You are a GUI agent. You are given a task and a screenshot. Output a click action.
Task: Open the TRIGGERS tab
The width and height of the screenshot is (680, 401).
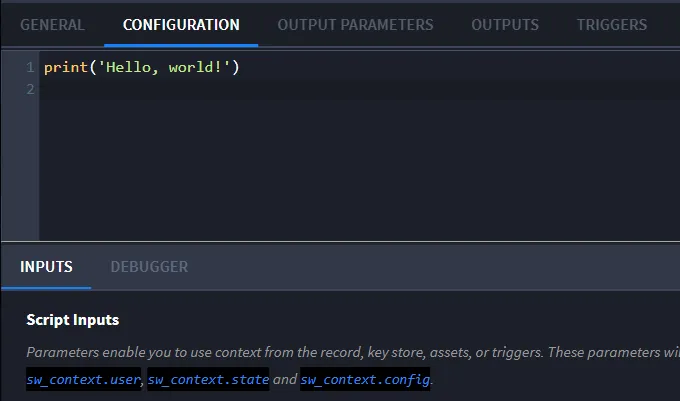pos(611,25)
